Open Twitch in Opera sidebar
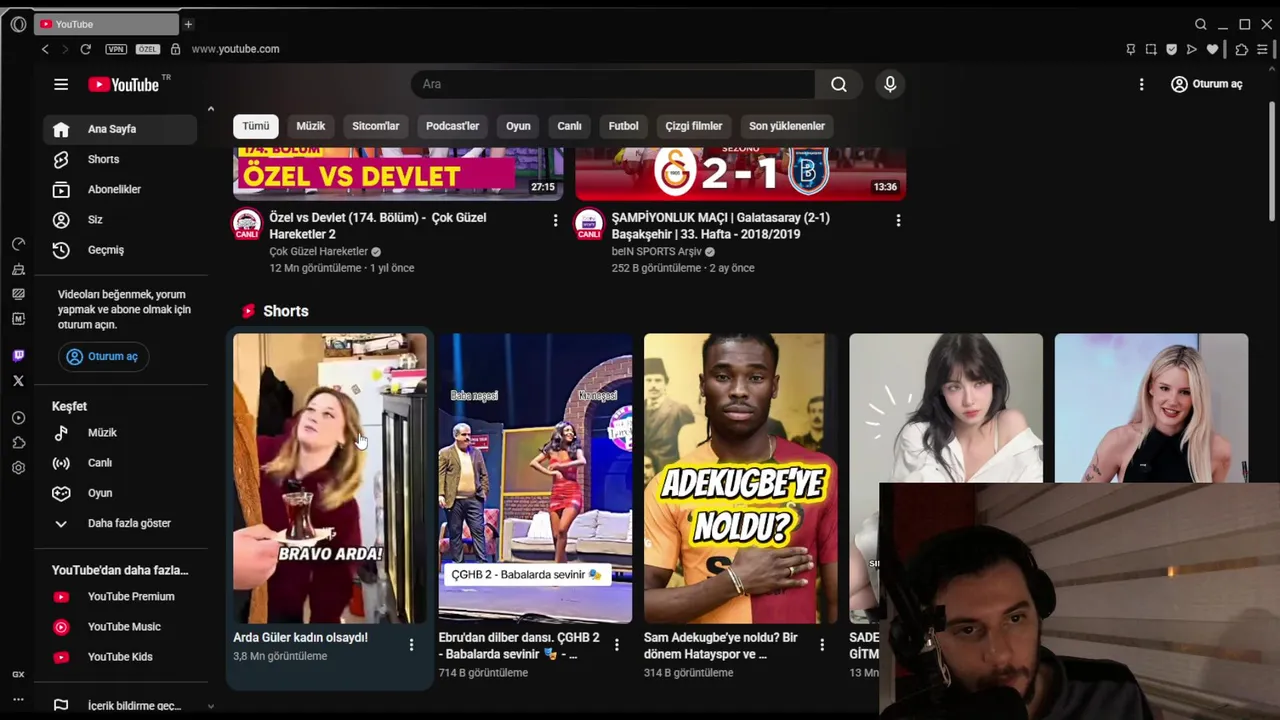Screen dimensions: 1280x720 18,355
